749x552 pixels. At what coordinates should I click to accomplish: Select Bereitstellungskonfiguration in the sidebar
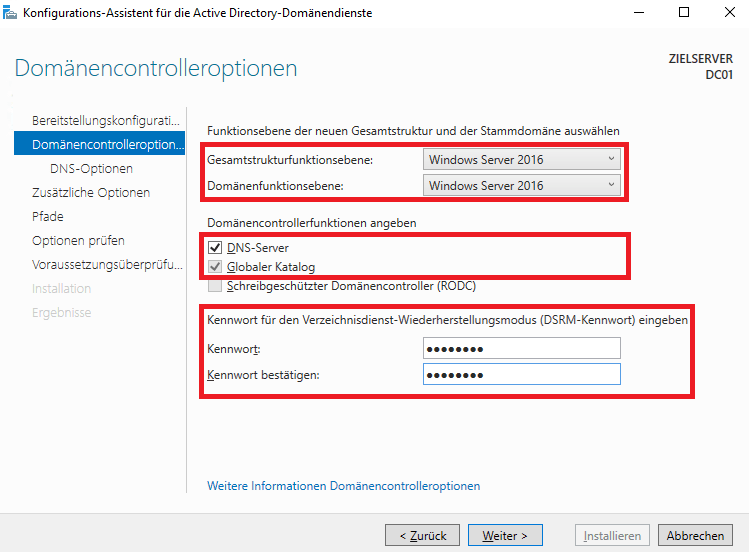(x=107, y=120)
